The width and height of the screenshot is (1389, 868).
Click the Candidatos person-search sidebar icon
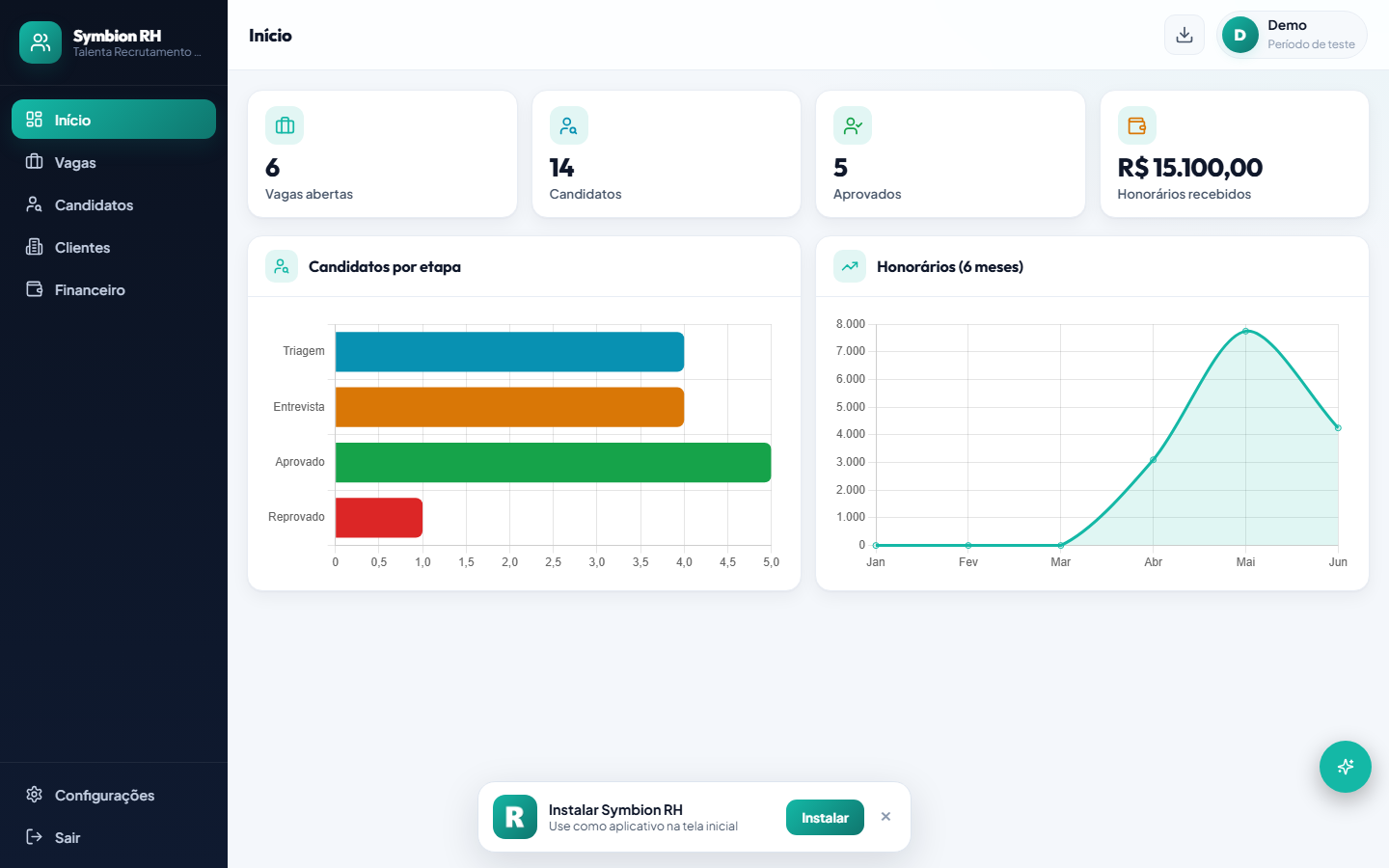pyautogui.click(x=35, y=204)
